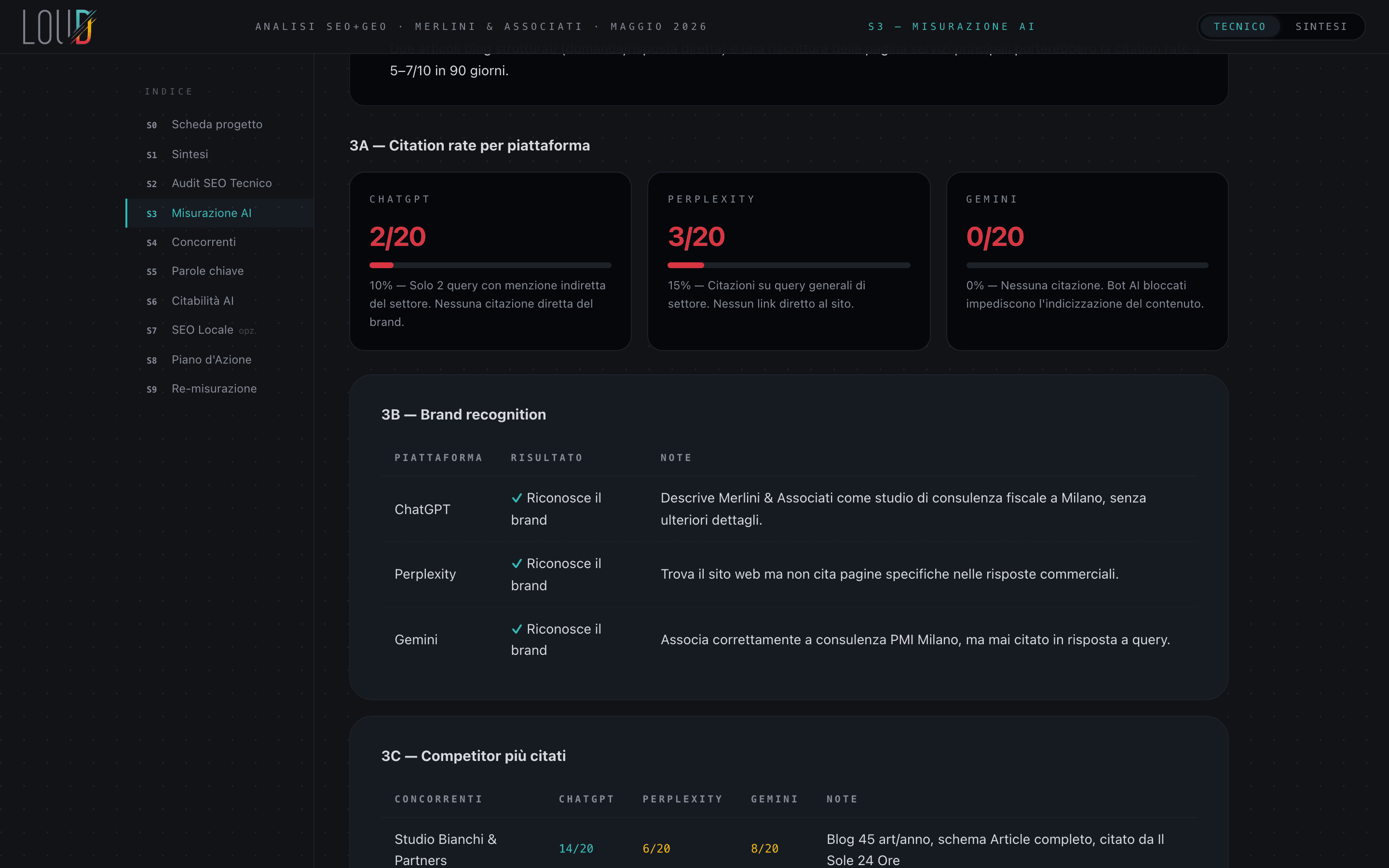Click the 6/20 Perplexity value for Studio Bianchi
Image resolution: width=1389 pixels, height=868 pixels.
click(656, 849)
